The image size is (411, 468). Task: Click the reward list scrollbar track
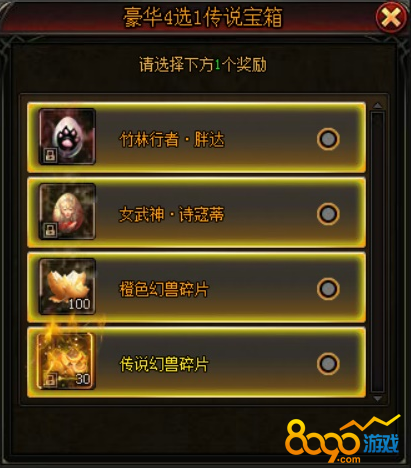click(378, 252)
